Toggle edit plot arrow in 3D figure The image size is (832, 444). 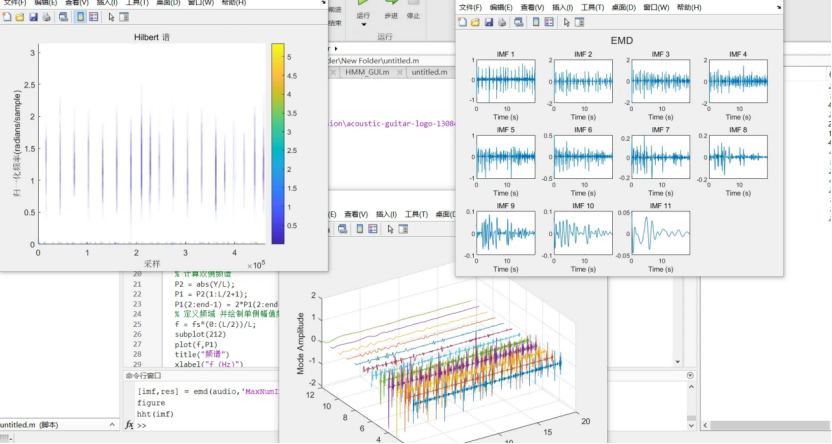390,229
